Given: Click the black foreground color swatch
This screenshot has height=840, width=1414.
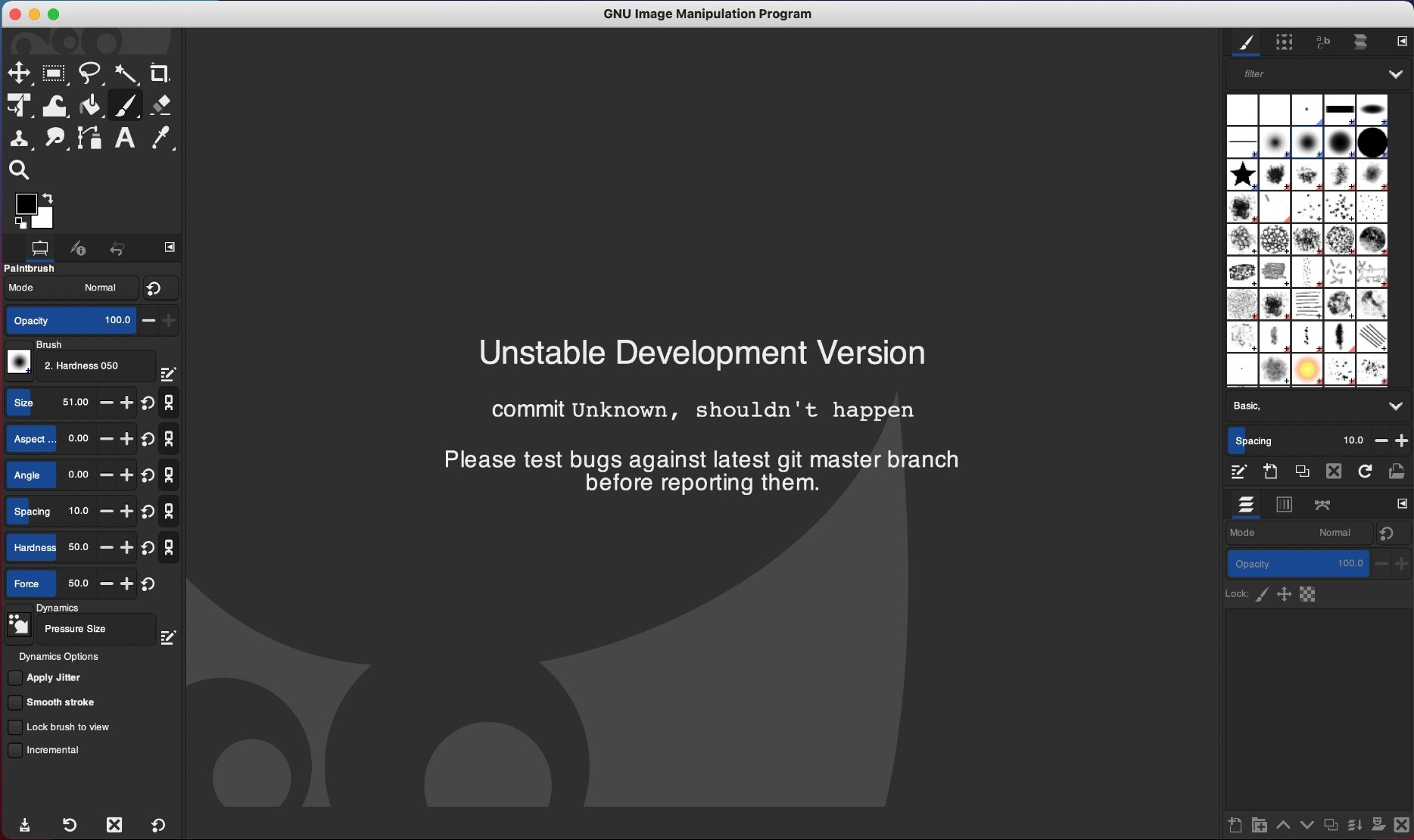Looking at the screenshot, I should [x=26, y=204].
